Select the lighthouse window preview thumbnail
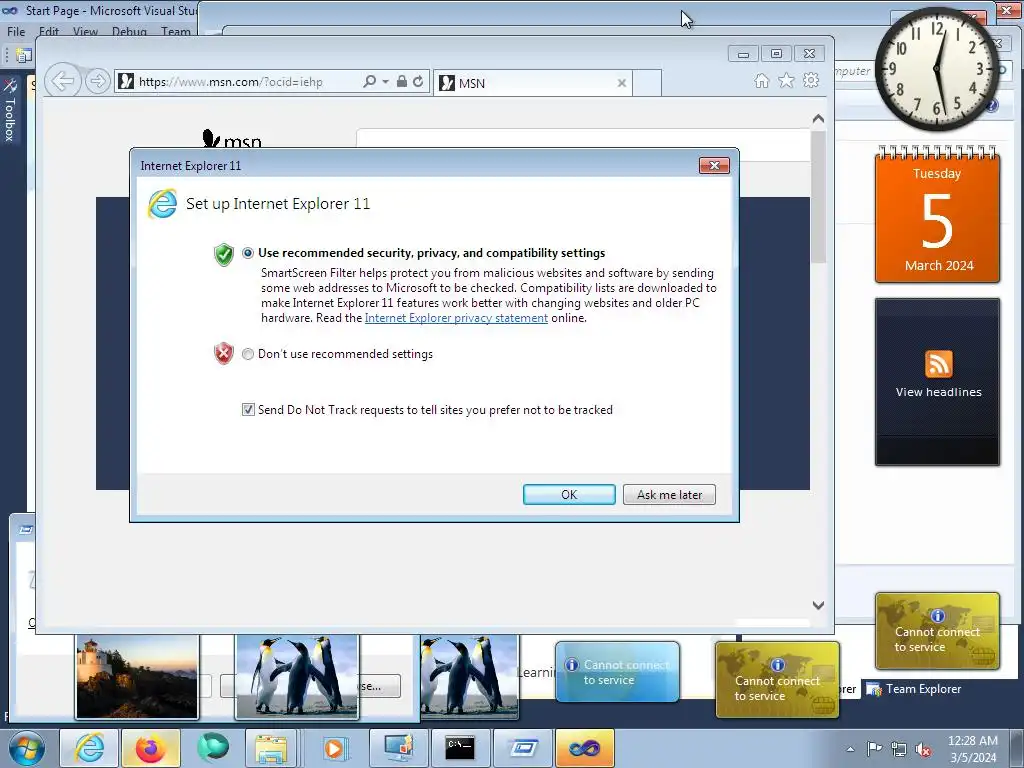This screenshot has width=1024, height=768. (136, 677)
